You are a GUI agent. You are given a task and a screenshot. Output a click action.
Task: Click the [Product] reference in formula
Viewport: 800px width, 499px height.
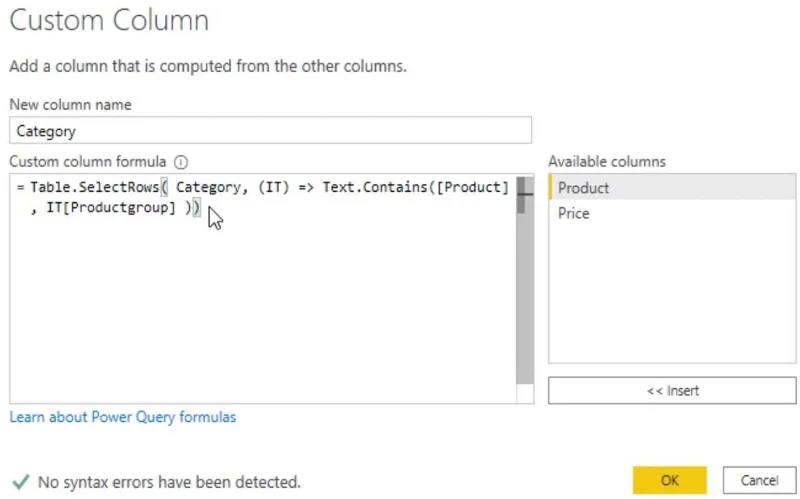(472, 187)
